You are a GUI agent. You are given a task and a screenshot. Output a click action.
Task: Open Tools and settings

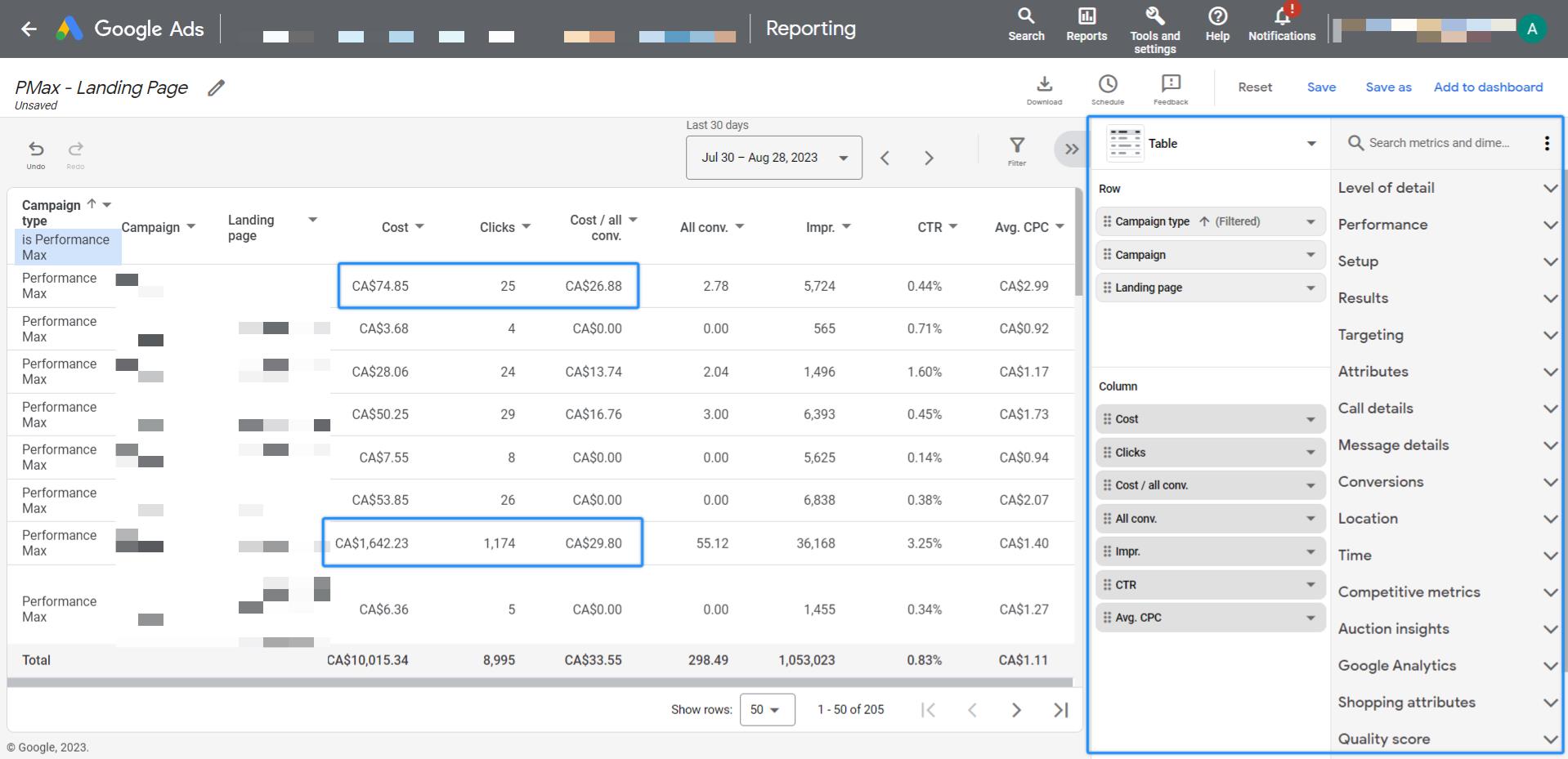tap(1154, 30)
